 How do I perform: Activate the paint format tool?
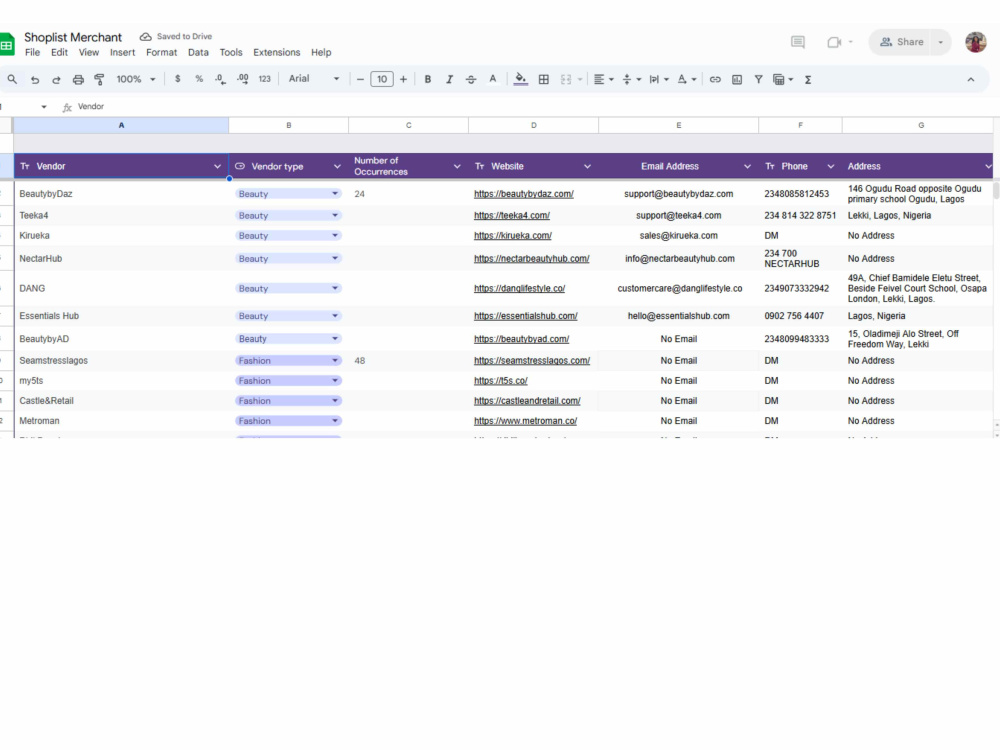point(99,79)
